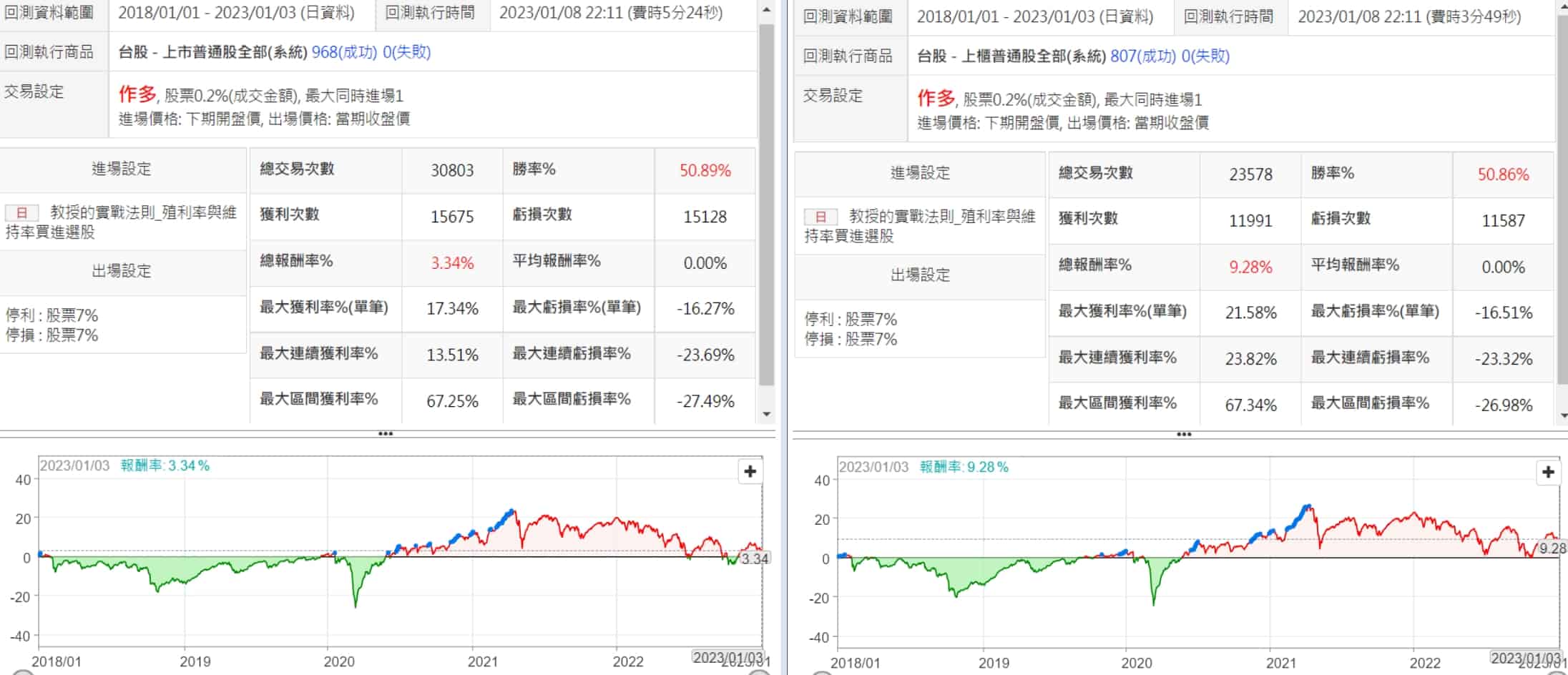Click the 日 frequency icon in the right panel
The image size is (1568, 675).
(x=820, y=217)
